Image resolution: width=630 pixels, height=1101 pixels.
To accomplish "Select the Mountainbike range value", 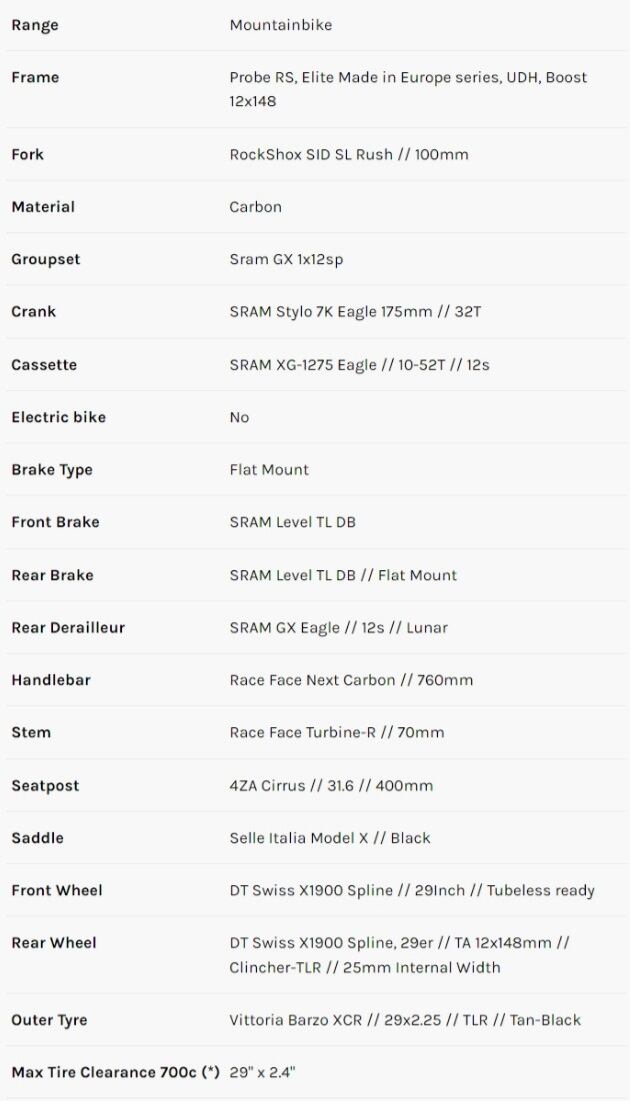I will pos(280,25).
